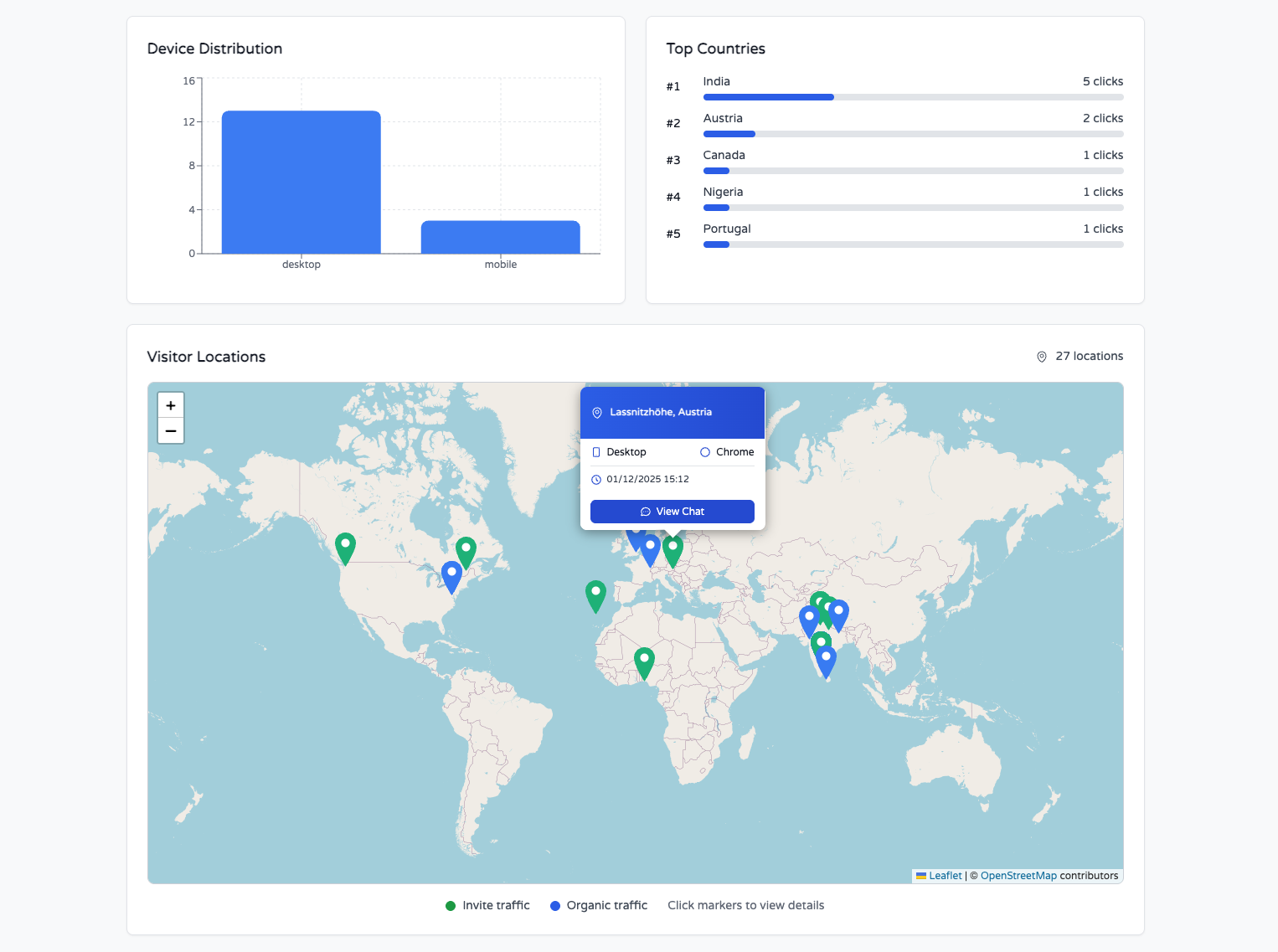Viewport: 1278px width, 952px height.
Task: Click the location pin icon beside Lassnitzhöhe, Austria
Action: 597,412
